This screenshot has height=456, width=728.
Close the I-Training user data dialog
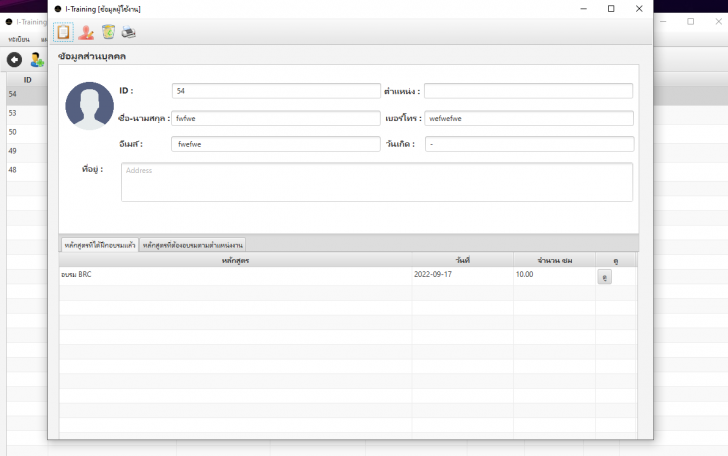[639, 9]
